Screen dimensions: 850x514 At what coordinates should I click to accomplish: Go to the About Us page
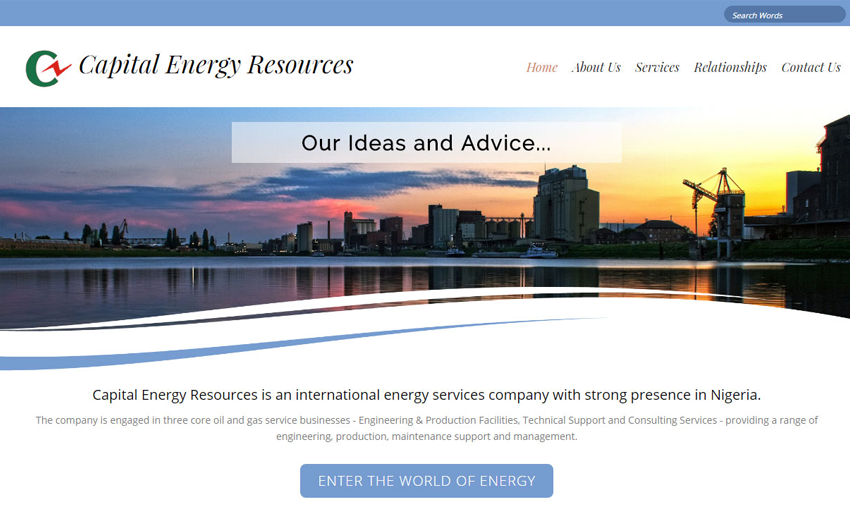coord(595,68)
